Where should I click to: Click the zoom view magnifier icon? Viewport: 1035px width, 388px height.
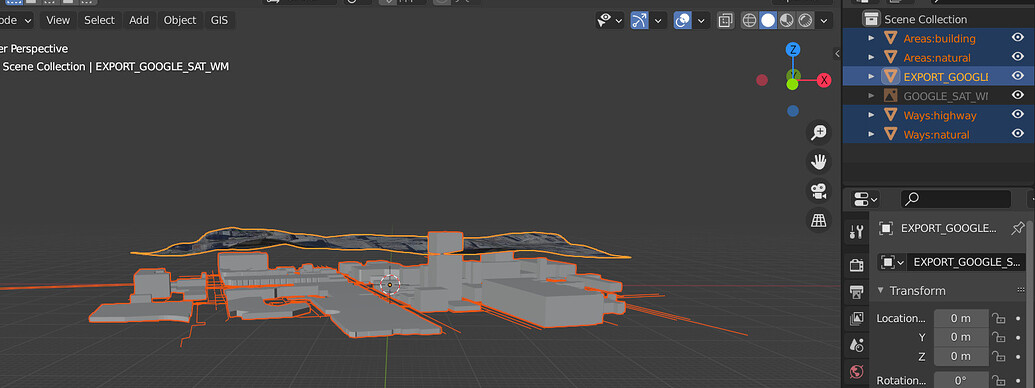(818, 132)
